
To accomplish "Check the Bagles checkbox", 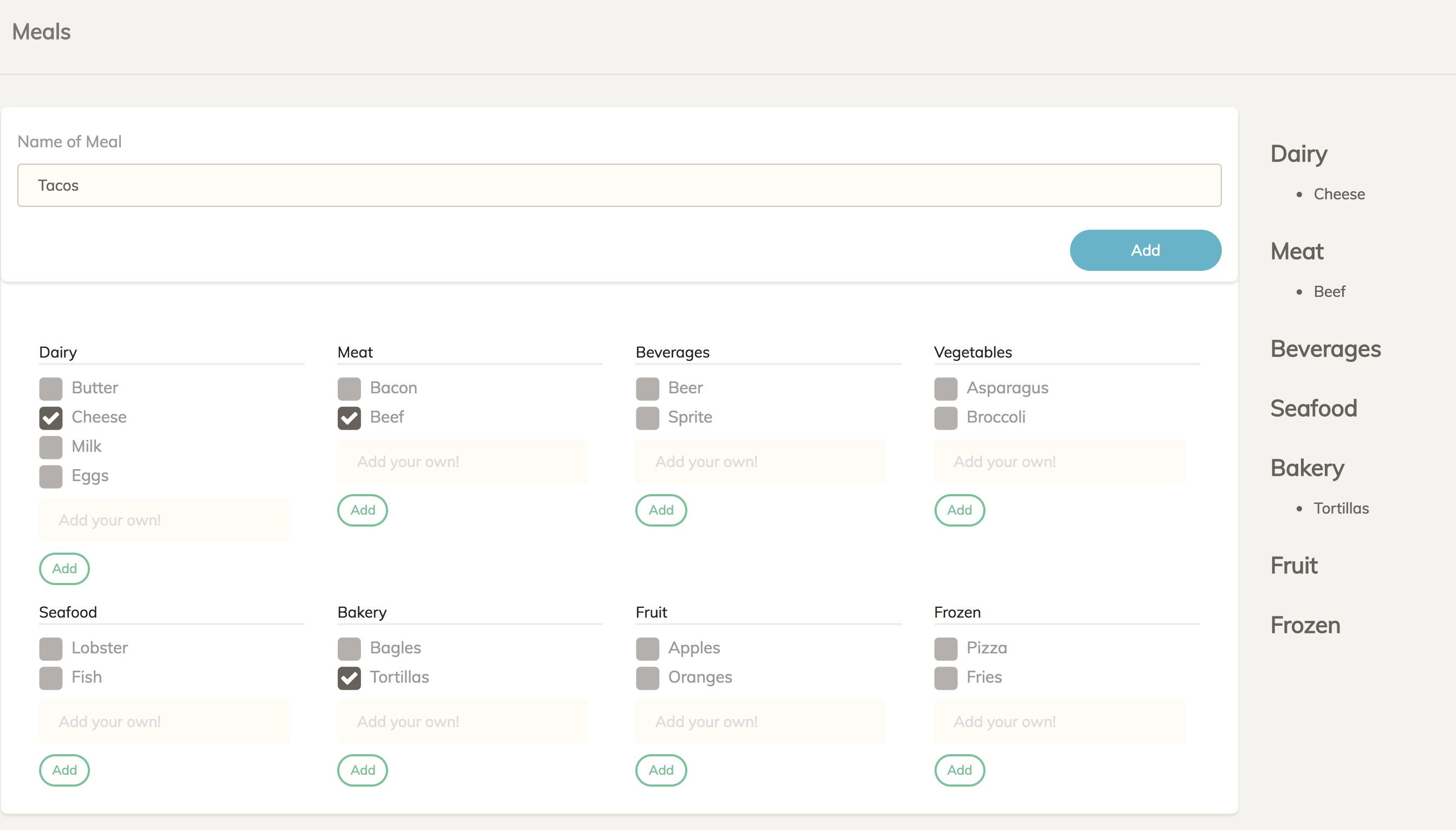I will (349, 649).
